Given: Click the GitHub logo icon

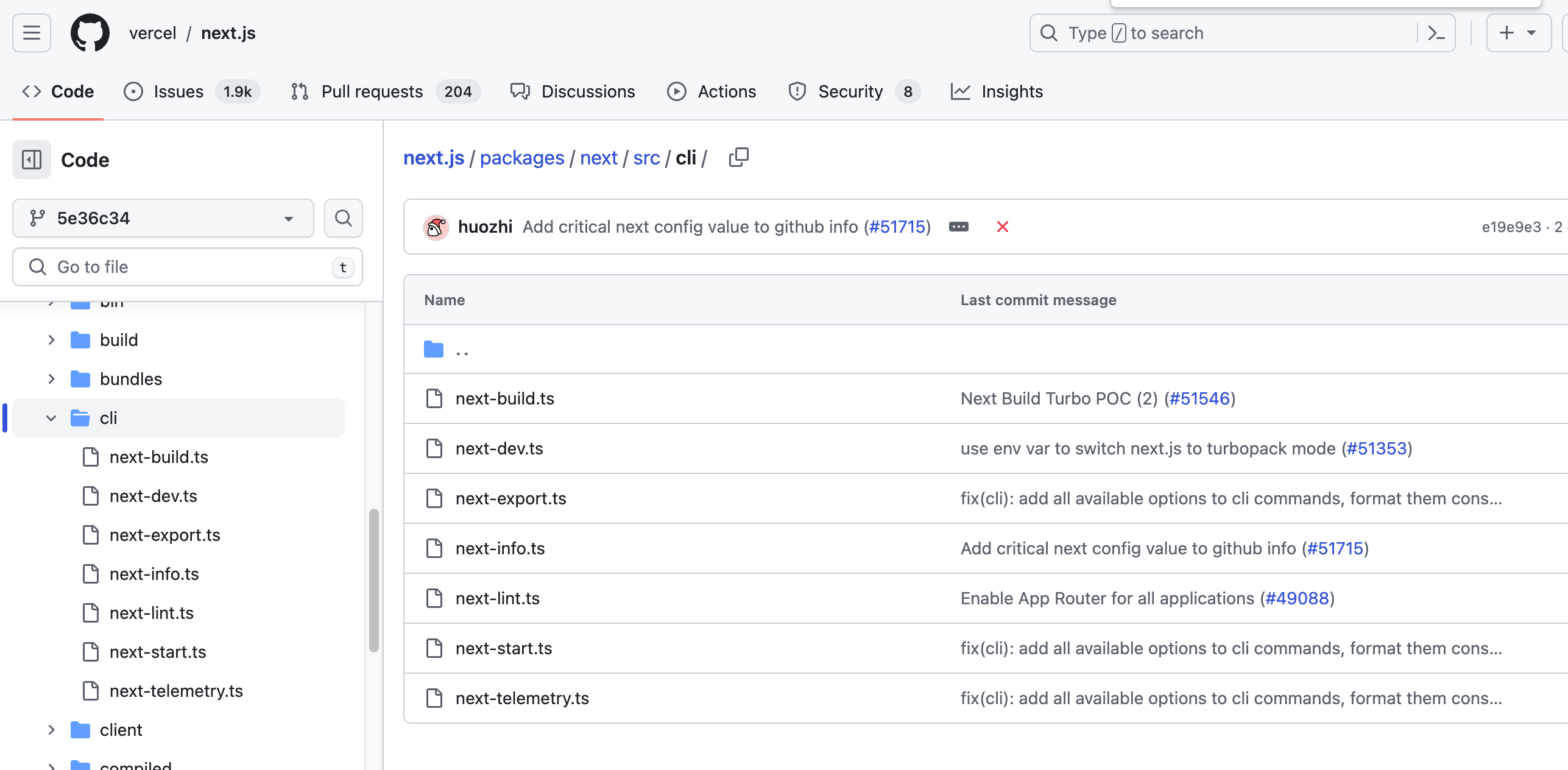Looking at the screenshot, I should pyautogui.click(x=90, y=33).
